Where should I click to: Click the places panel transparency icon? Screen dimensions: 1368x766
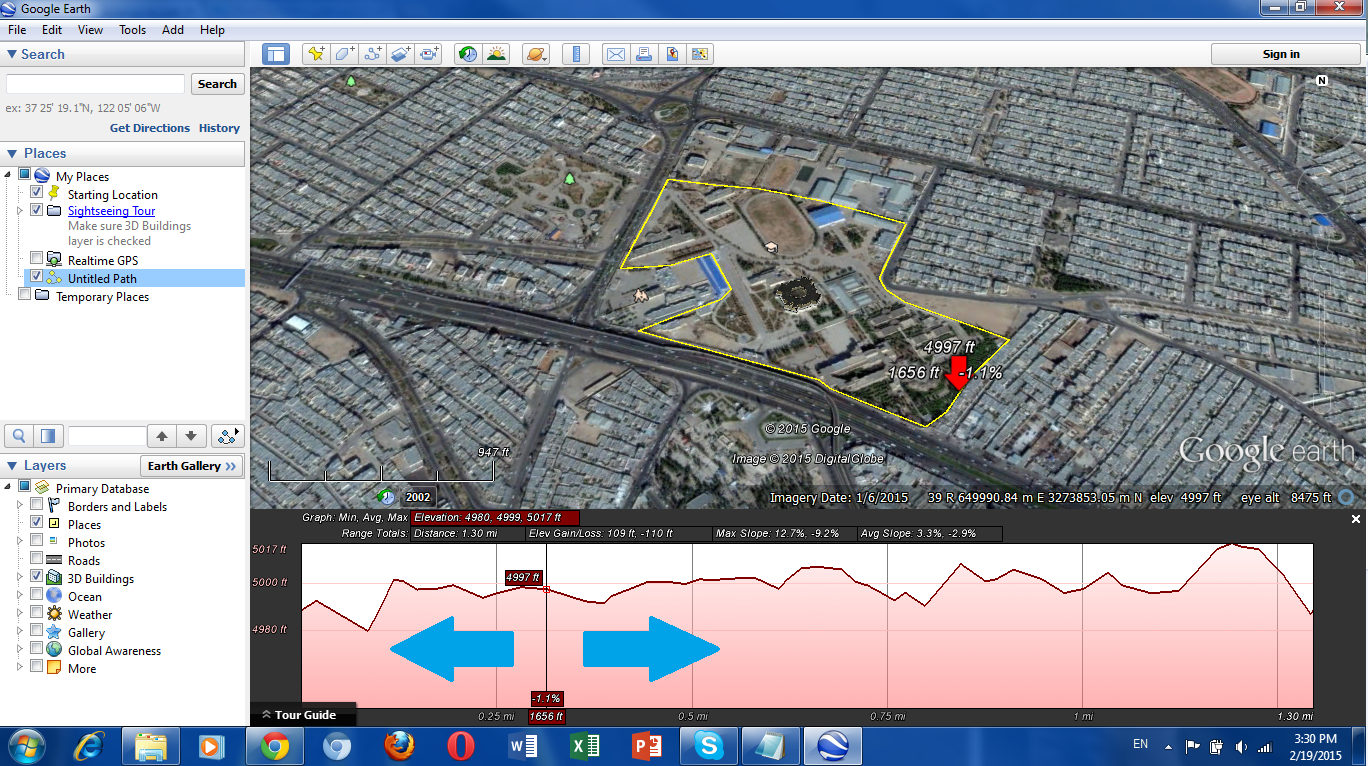coord(47,436)
